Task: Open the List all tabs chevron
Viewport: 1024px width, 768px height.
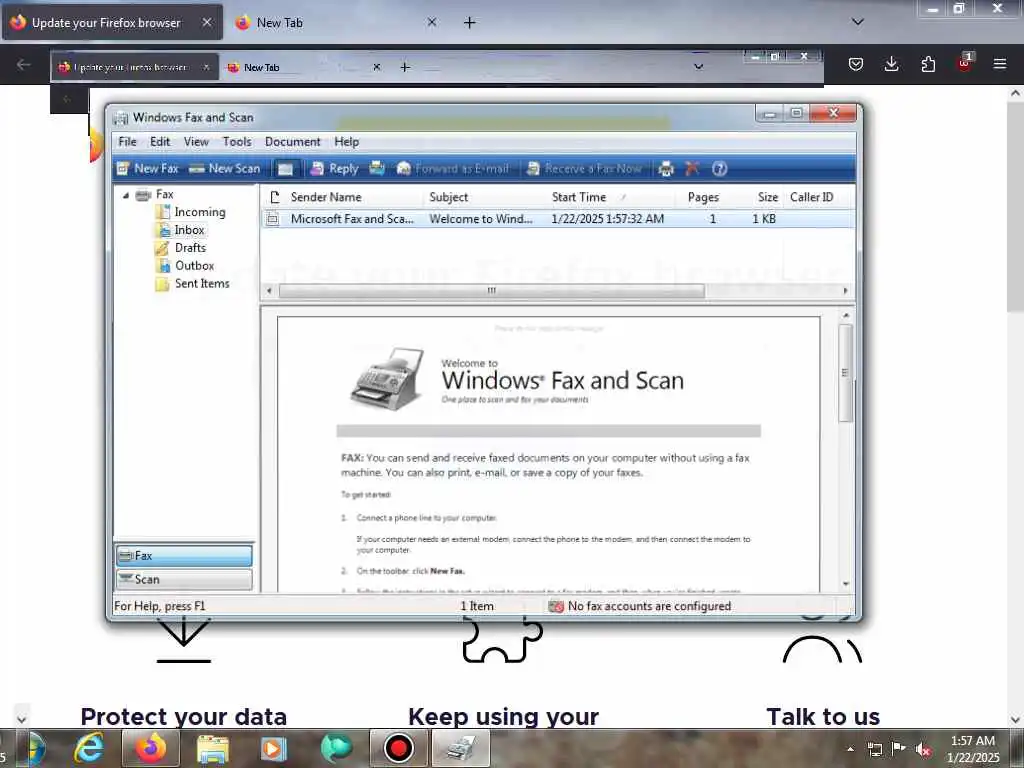Action: (857, 22)
